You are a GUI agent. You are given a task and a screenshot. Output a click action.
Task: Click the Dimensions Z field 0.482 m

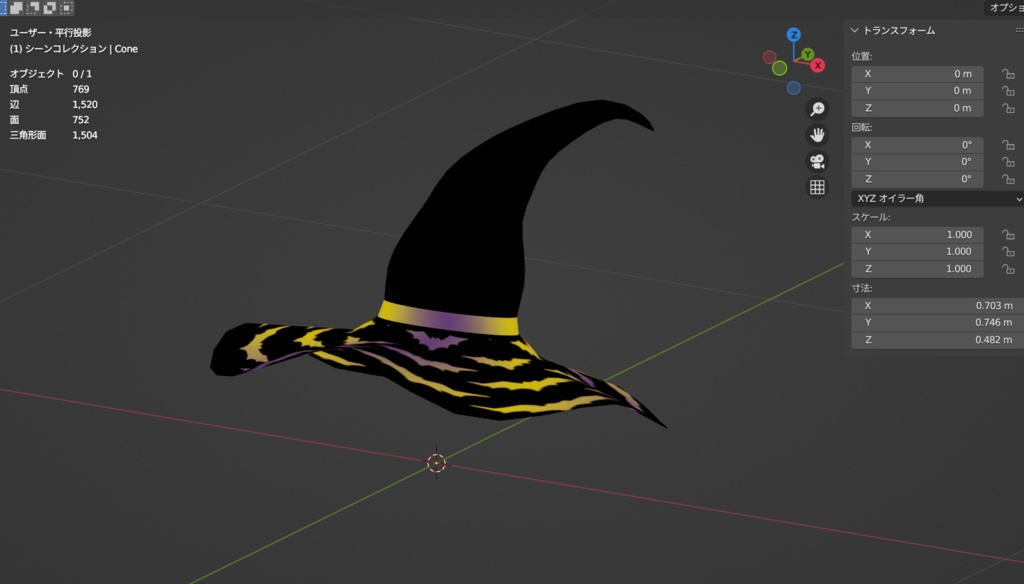[937, 340]
